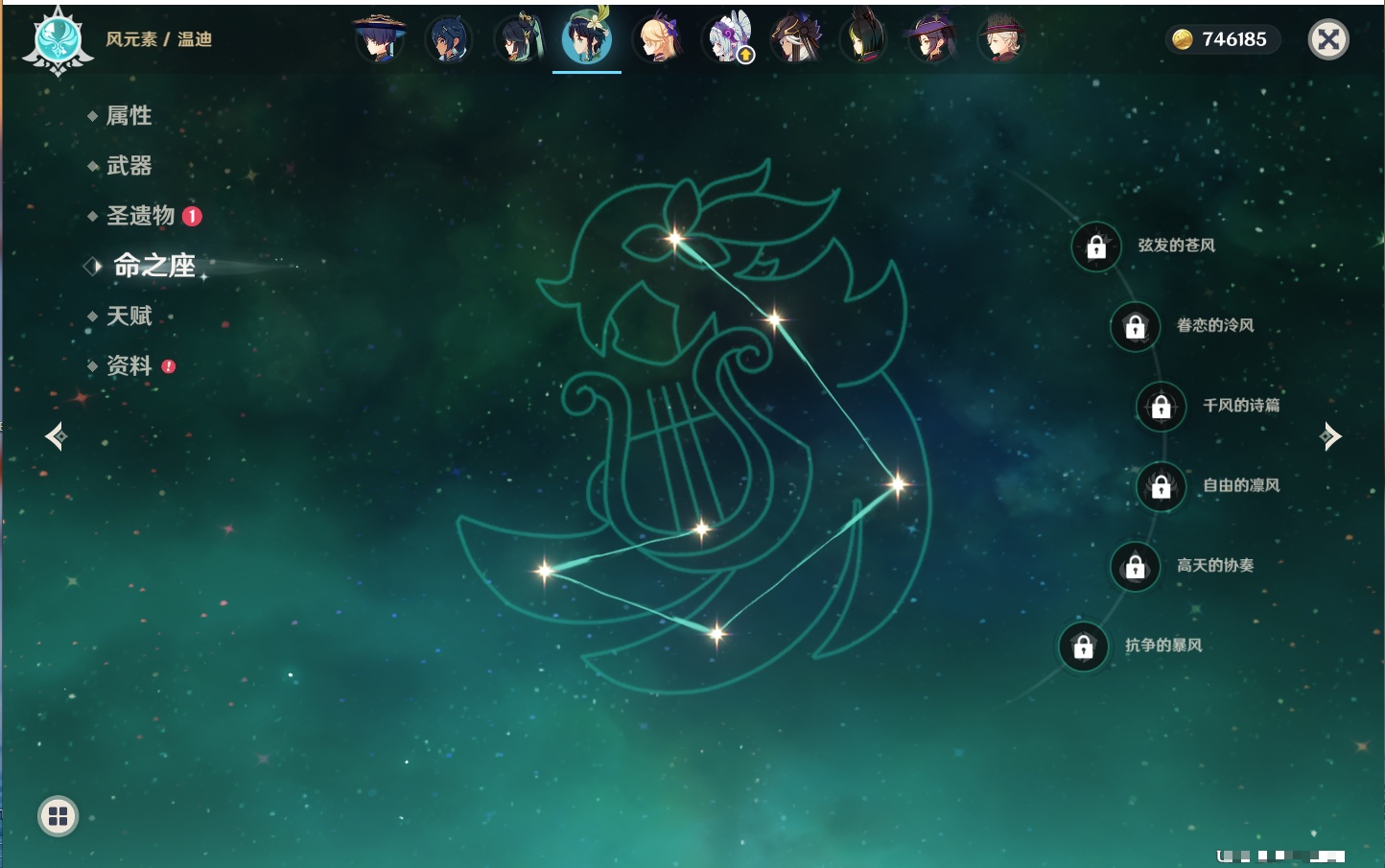Image resolution: width=1385 pixels, height=868 pixels.
Task: Select the 命之座 constellation page
Action: [153, 266]
